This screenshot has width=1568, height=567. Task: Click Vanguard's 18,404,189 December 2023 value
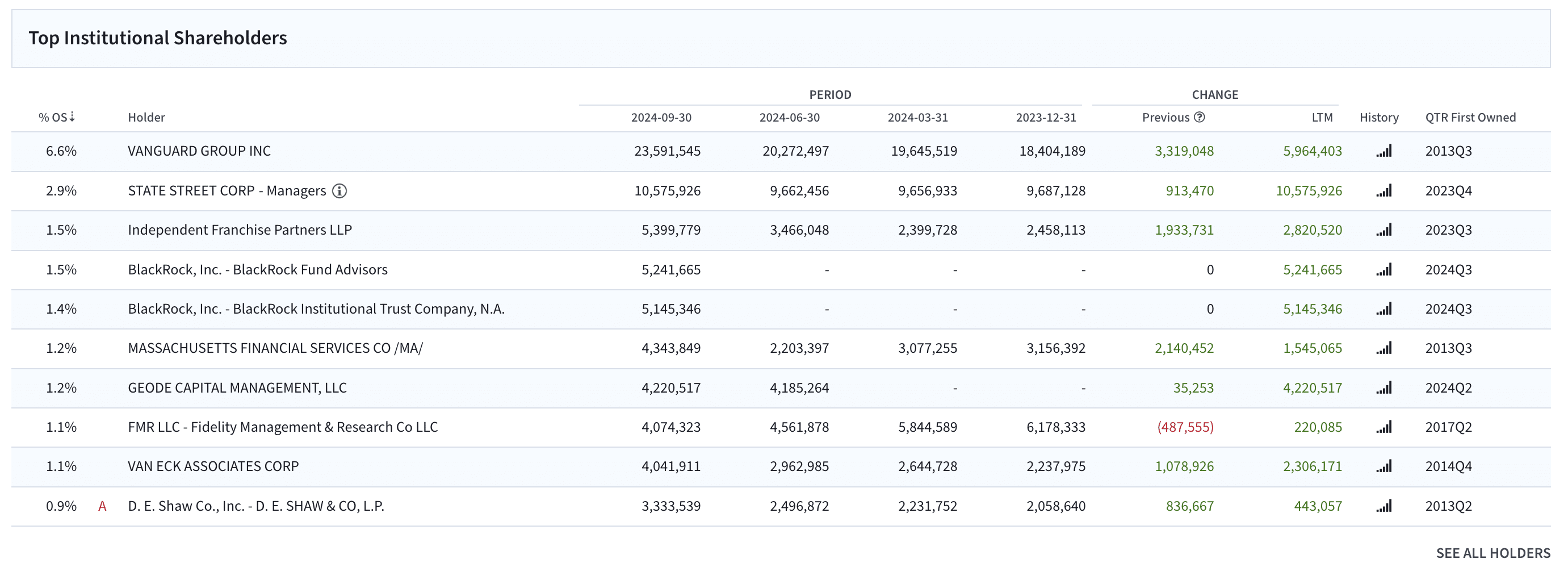pos(1052,151)
